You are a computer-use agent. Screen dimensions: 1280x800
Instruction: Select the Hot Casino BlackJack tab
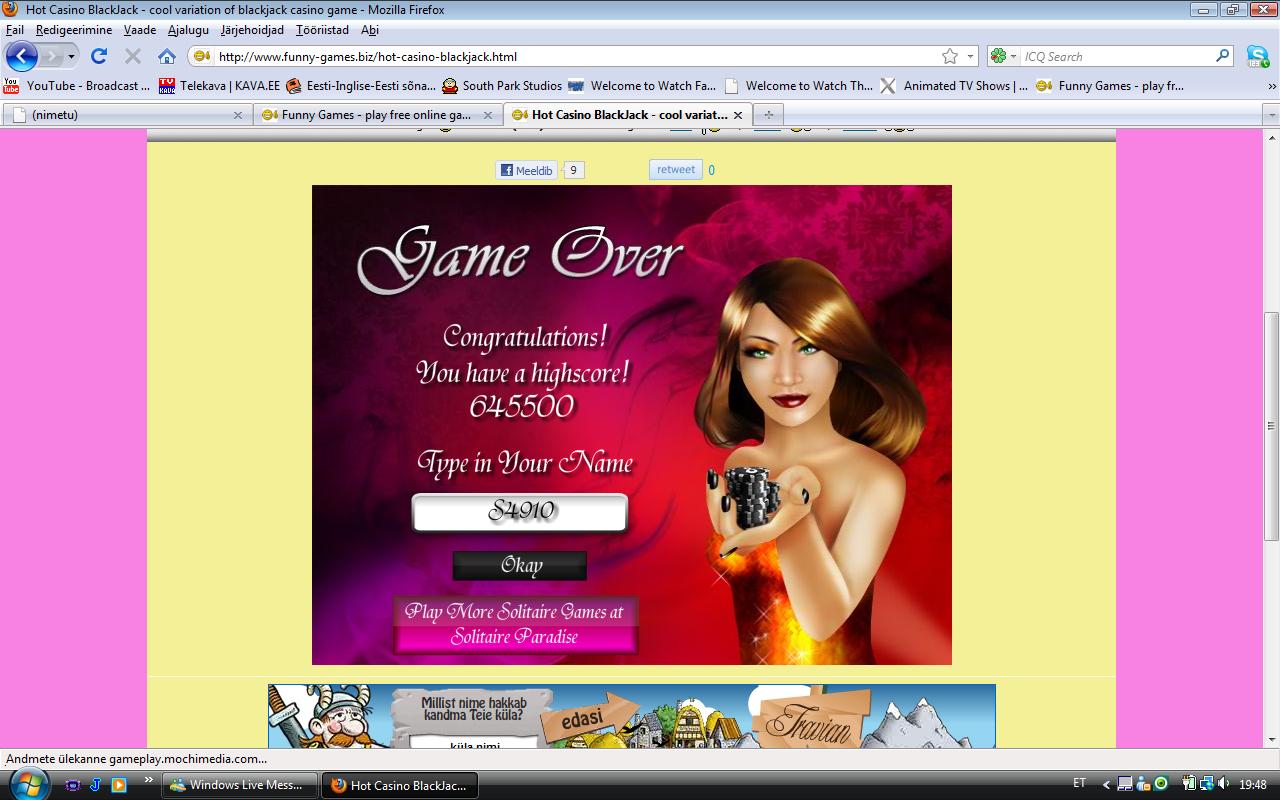(x=627, y=114)
